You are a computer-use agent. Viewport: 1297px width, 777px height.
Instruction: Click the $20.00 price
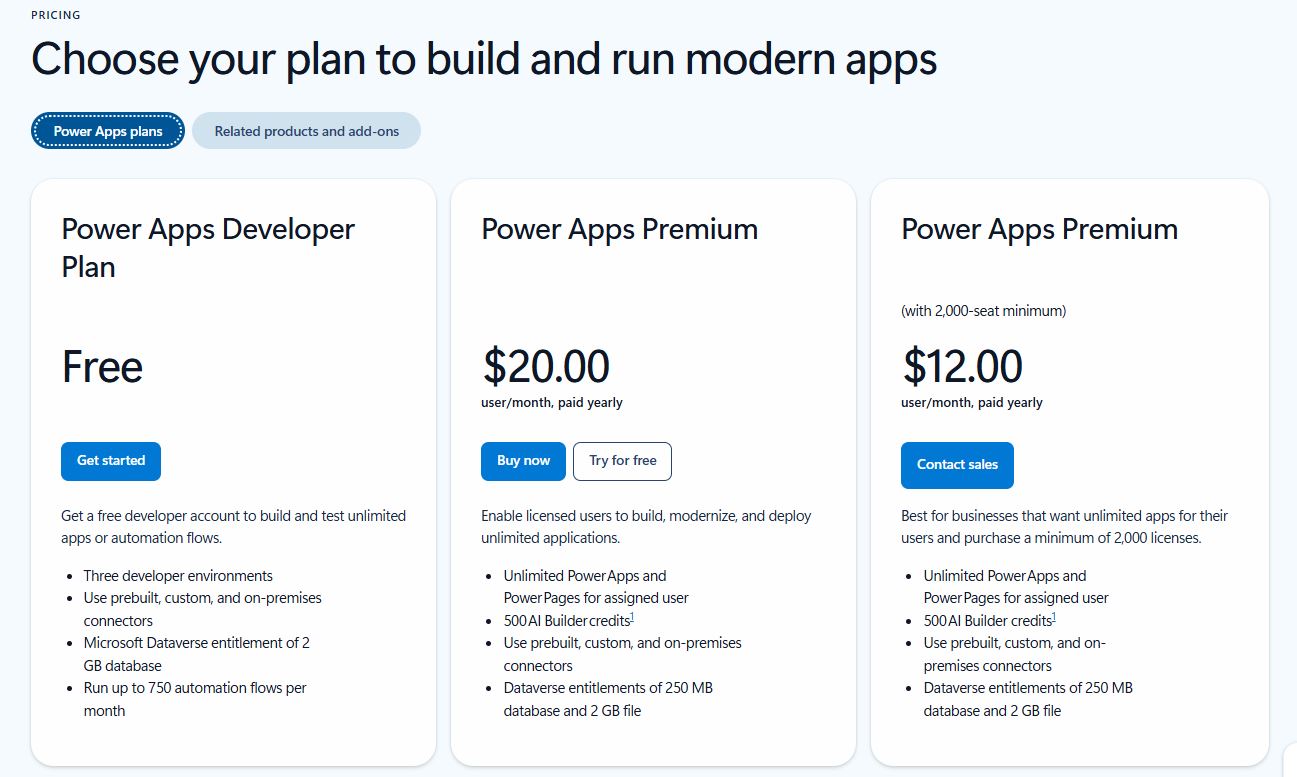pyautogui.click(x=546, y=367)
